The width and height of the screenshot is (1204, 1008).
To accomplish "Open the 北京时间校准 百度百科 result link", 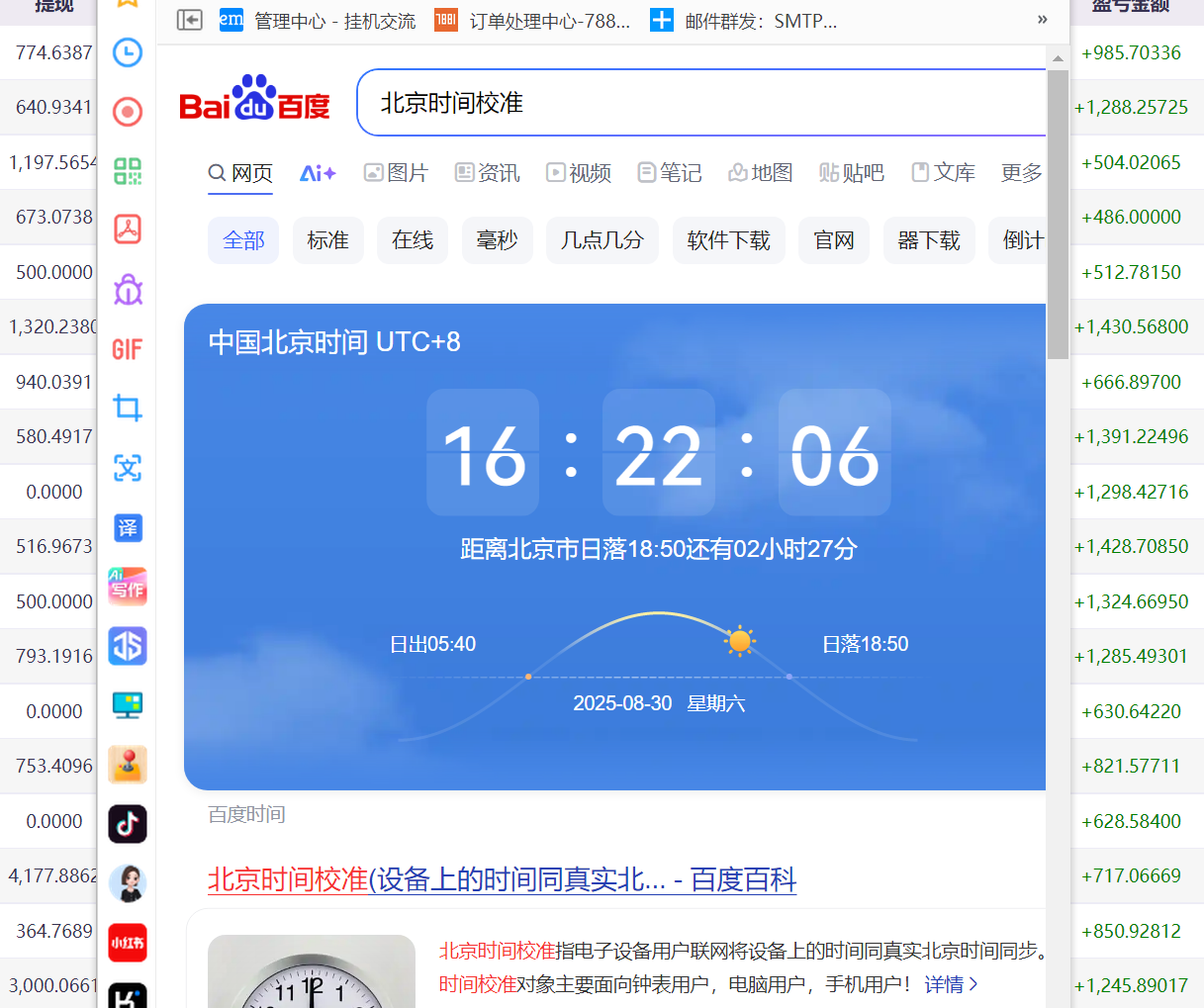I will (502, 879).
